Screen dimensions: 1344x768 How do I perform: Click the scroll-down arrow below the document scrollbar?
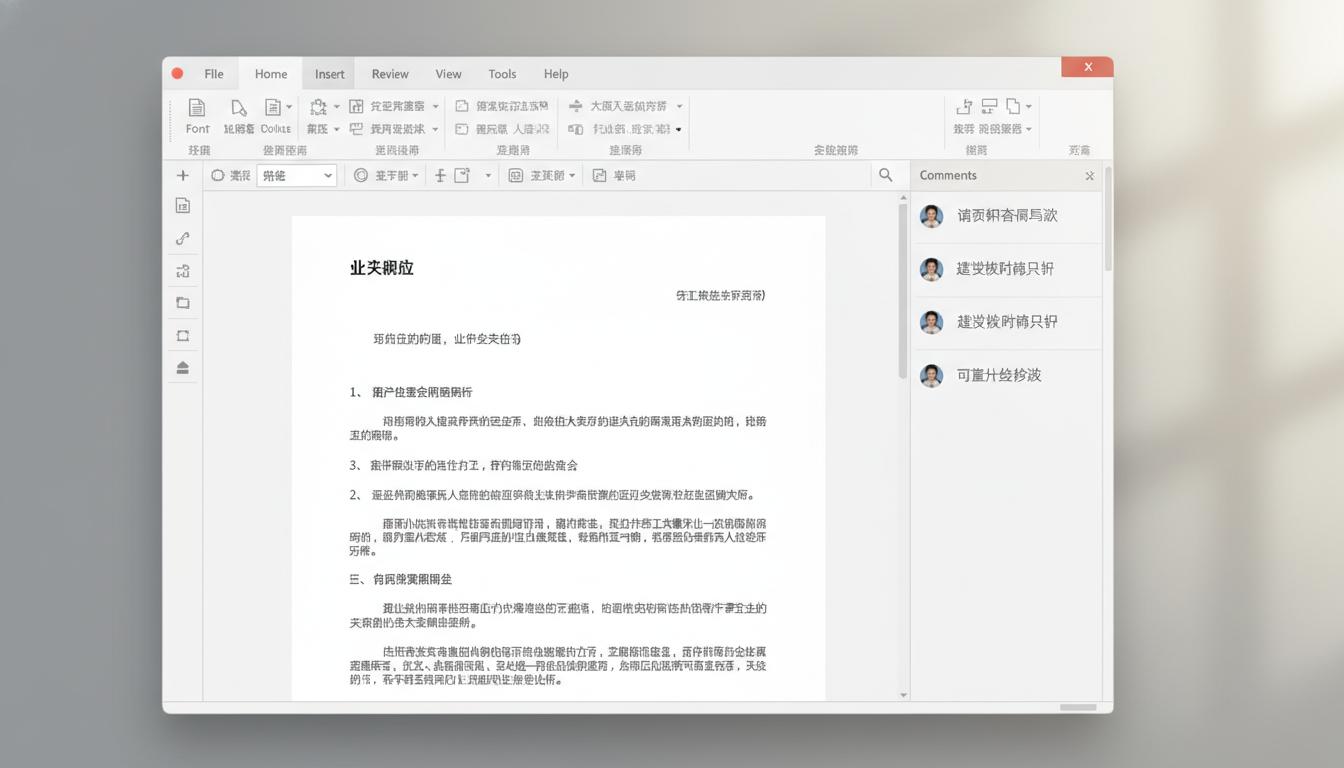903,695
